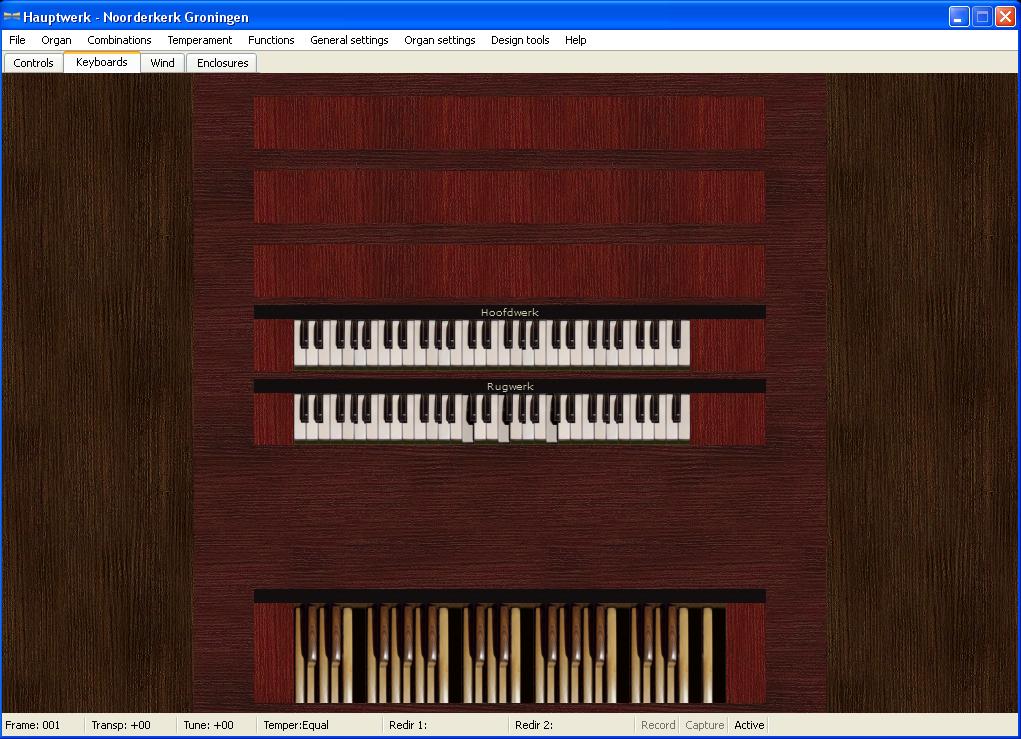Click the Capture status indicator
This screenshot has width=1021, height=739.
[705, 725]
